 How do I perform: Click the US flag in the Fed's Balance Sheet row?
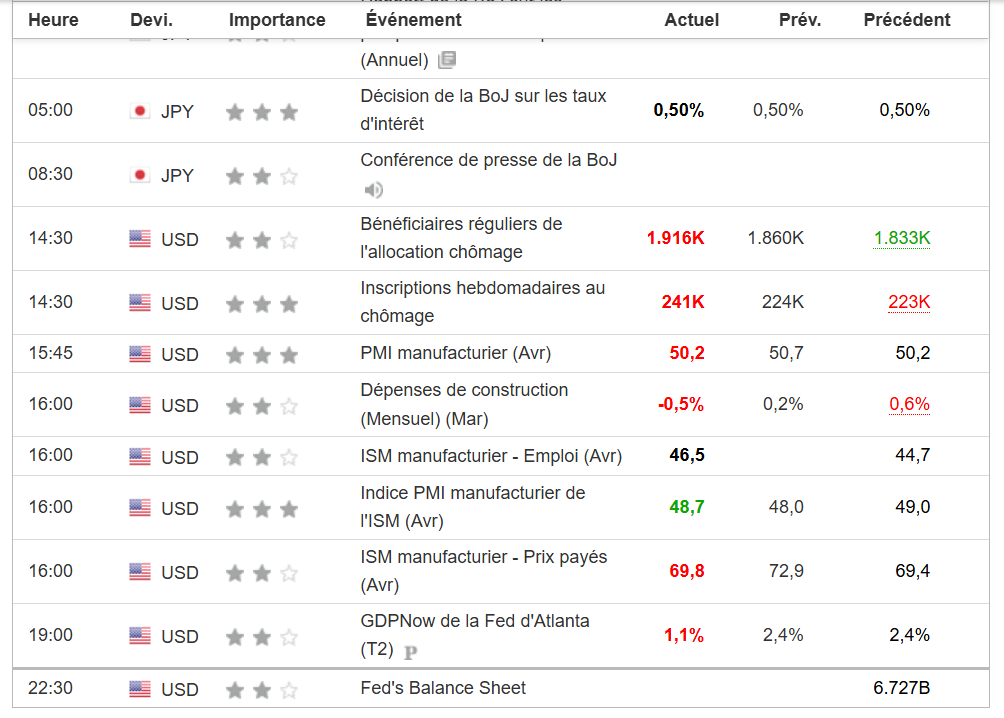140,689
